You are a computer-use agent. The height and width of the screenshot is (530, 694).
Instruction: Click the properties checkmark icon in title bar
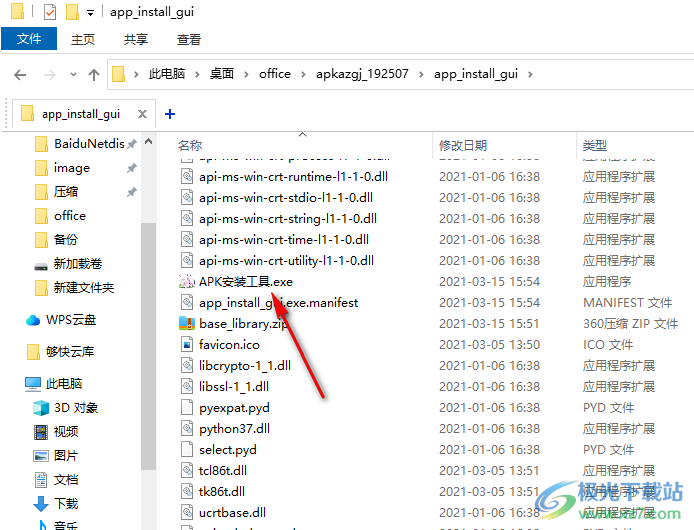point(50,12)
